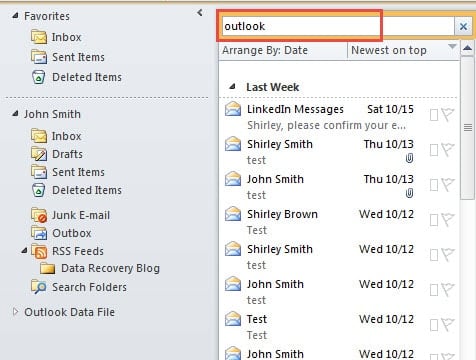
Task: Minimize the navigation pane with the arrow
Action: (x=200, y=13)
